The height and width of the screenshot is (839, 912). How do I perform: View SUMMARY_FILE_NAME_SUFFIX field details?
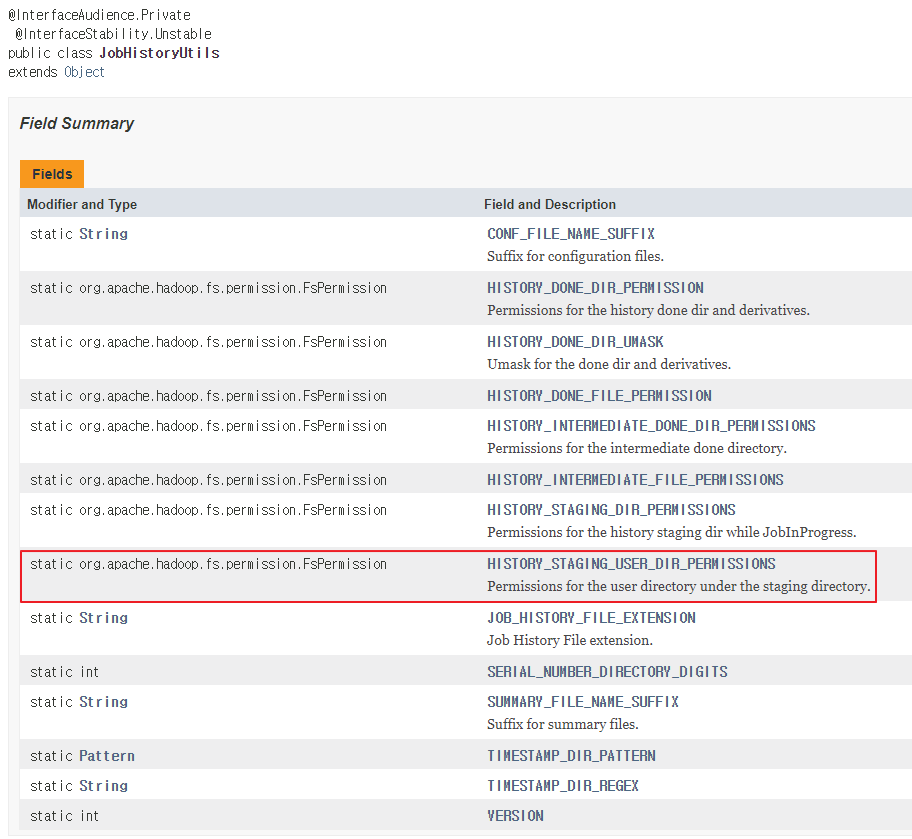click(583, 702)
